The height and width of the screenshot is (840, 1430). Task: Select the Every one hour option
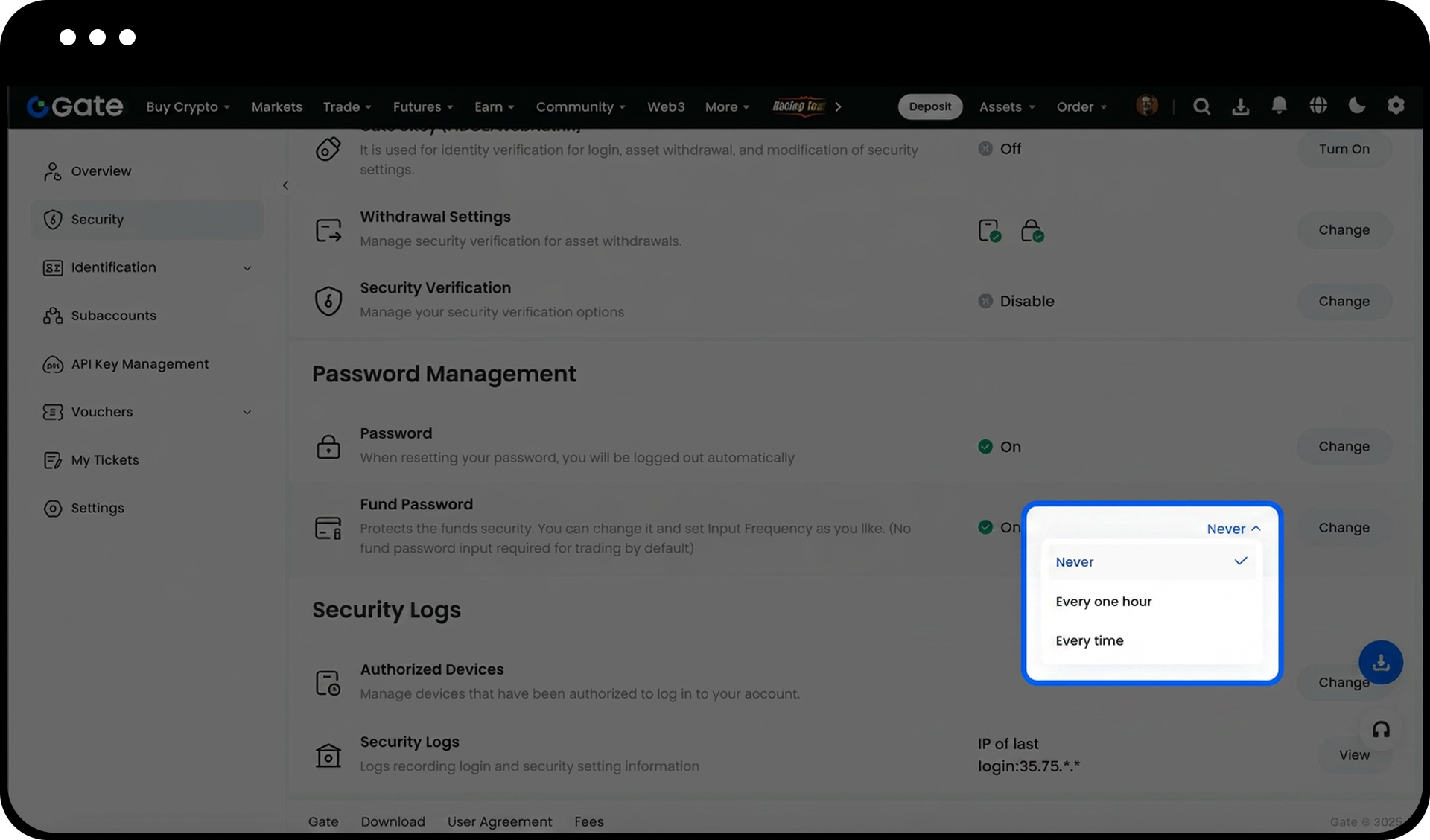[1103, 602]
